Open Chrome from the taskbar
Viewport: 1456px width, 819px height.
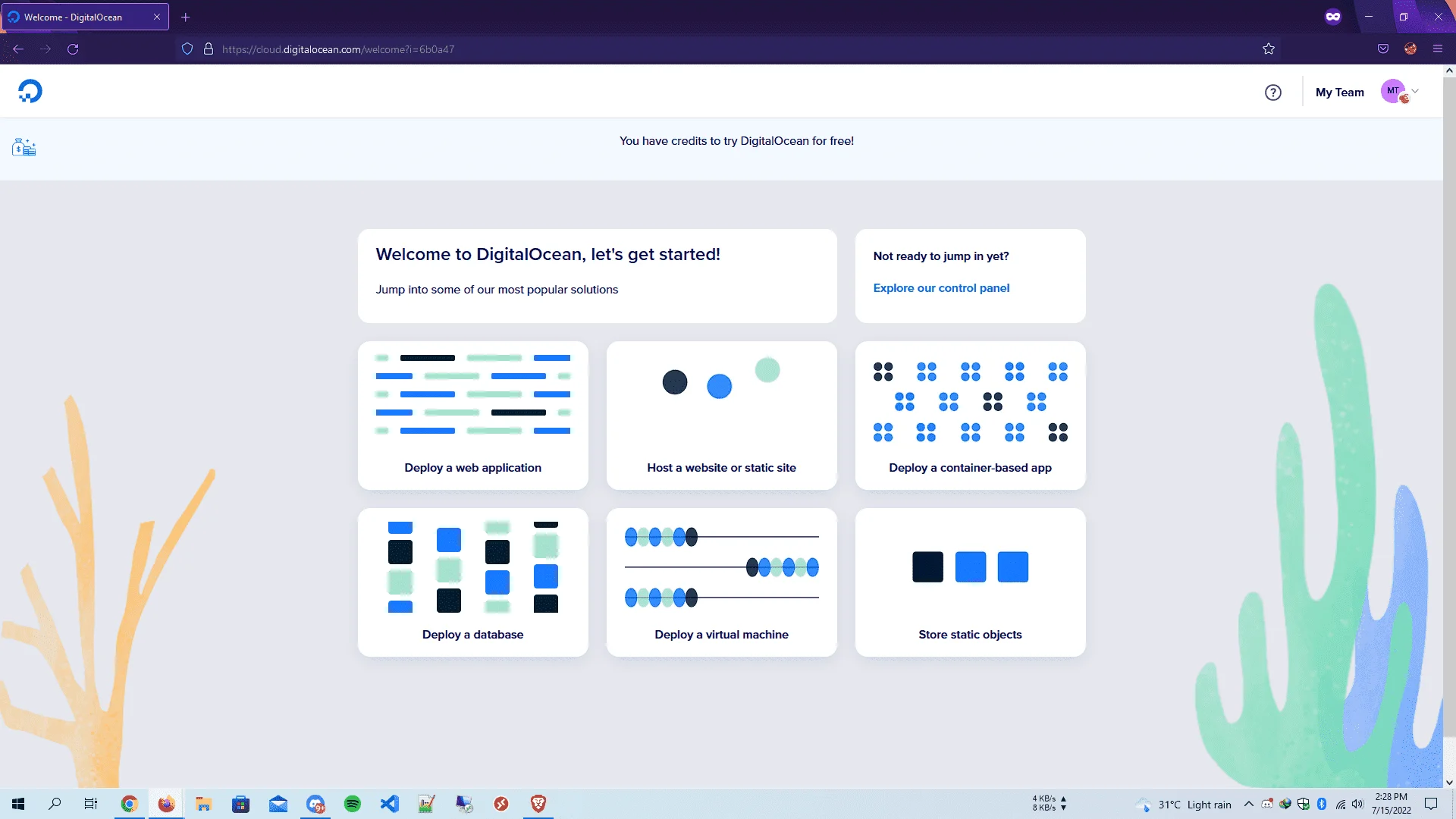(x=130, y=804)
